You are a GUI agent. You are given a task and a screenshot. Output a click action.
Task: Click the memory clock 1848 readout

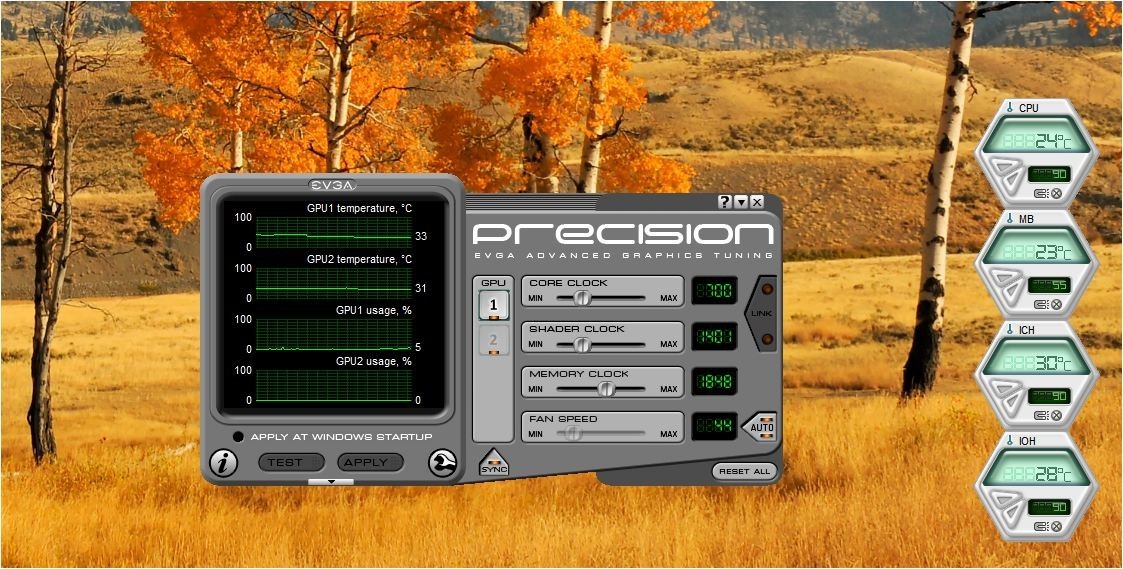tap(714, 381)
